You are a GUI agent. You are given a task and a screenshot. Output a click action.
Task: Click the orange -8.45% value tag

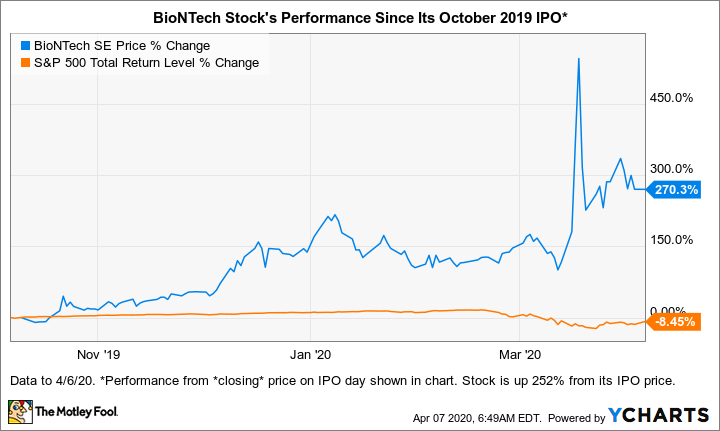pos(673,322)
